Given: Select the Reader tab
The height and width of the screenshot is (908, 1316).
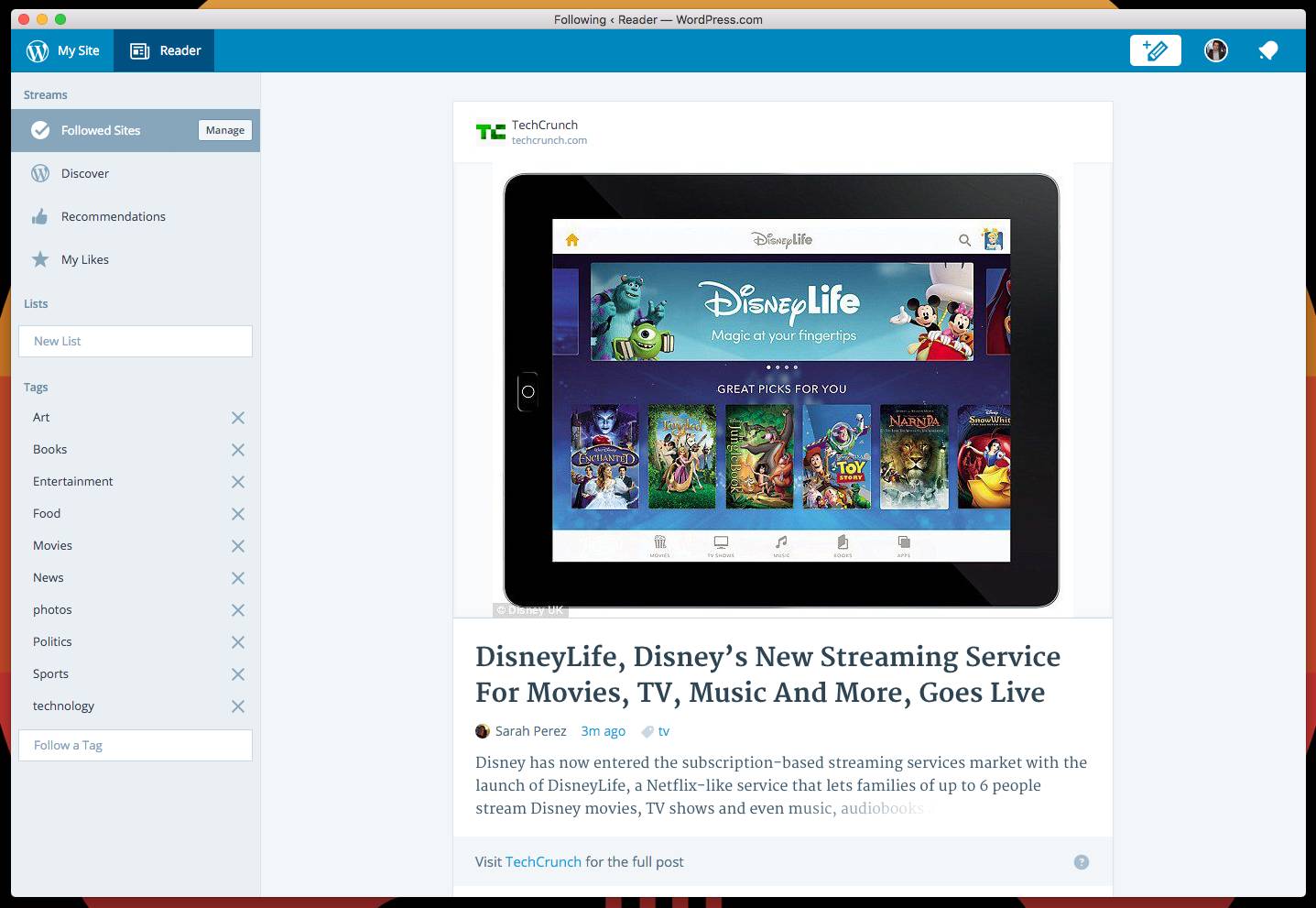Looking at the screenshot, I should (165, 50).
